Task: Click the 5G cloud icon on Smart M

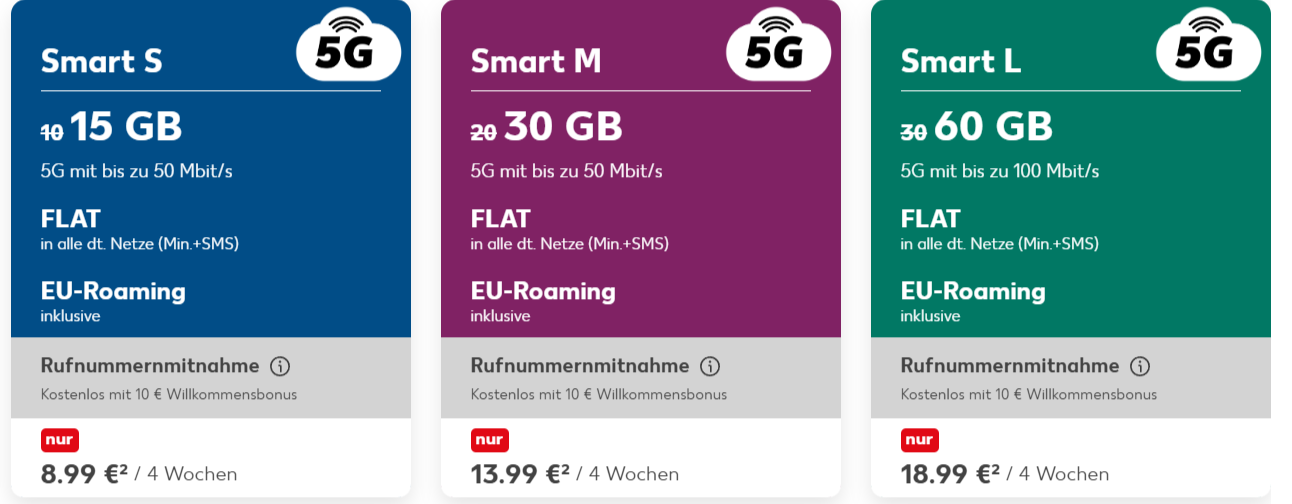Action: [x=778, y=46]
